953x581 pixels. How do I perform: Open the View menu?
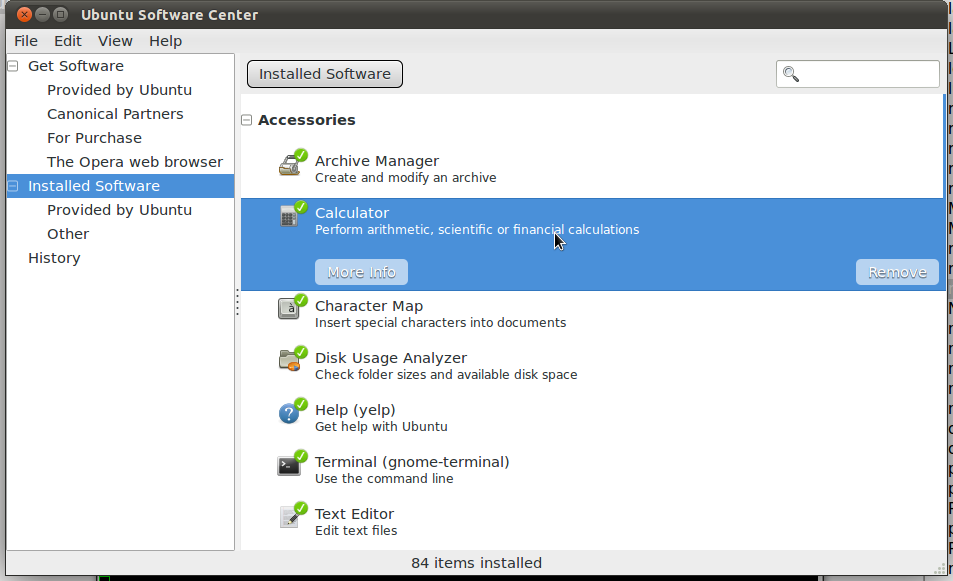point(115,41)
